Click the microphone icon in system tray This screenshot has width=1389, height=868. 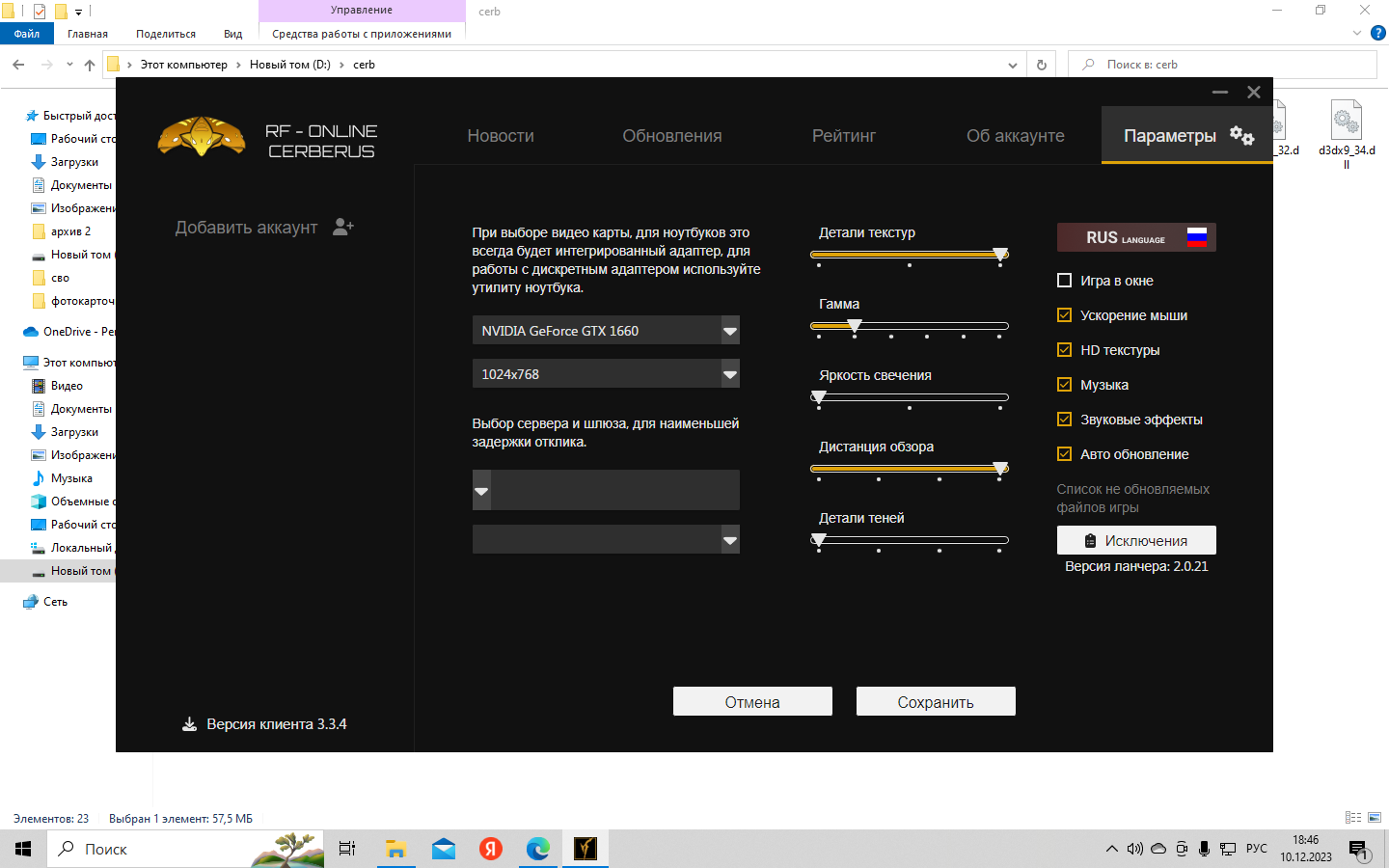point(1204,849)
